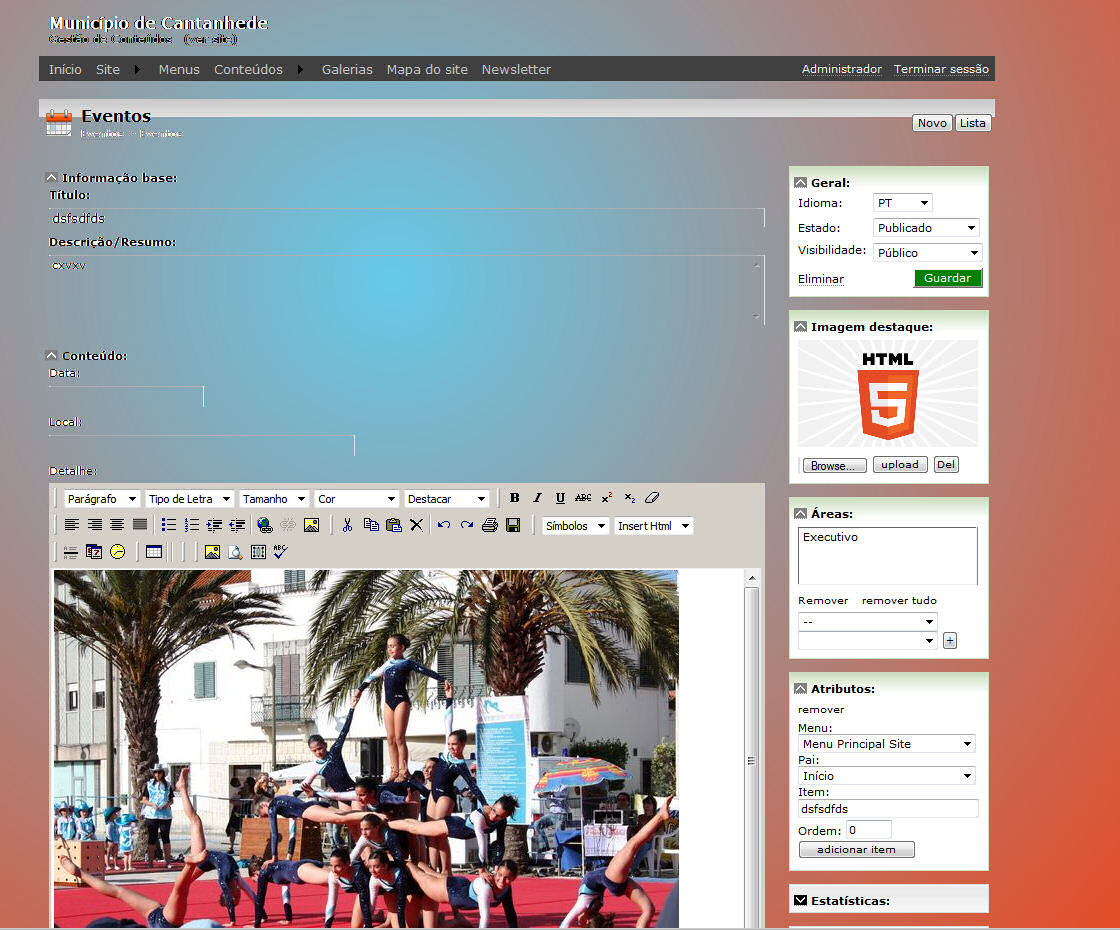Undo the last editor action

coord(444,525)
